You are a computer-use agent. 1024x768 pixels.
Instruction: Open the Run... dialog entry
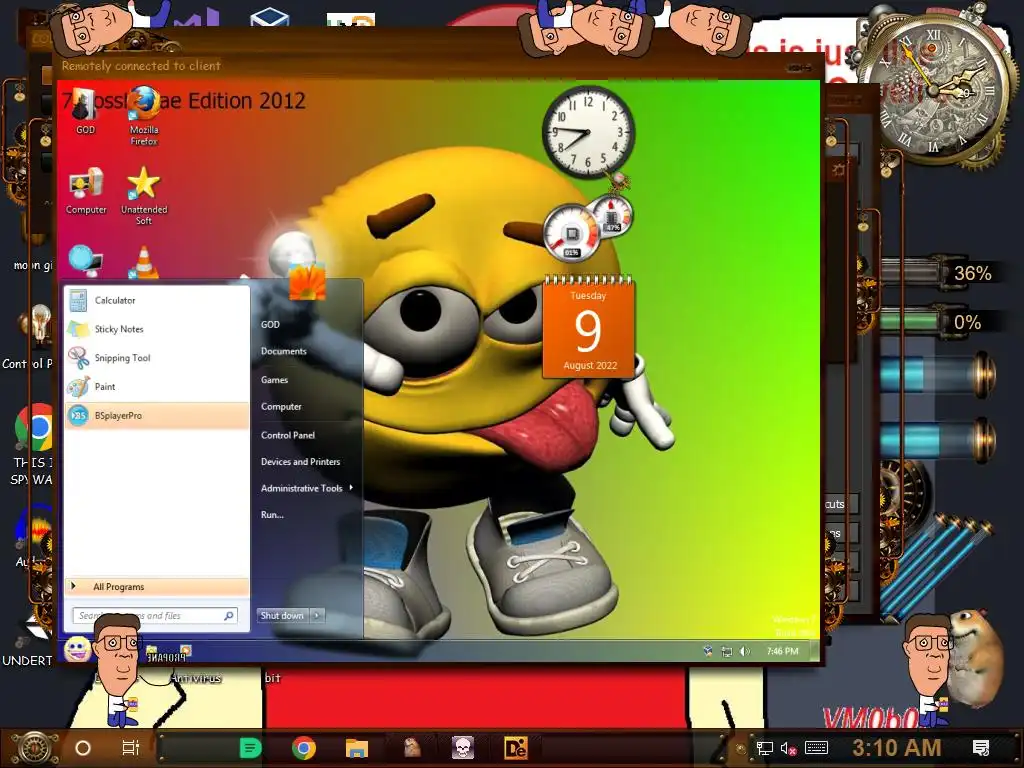pyautogui.click(x=272, y=515)
